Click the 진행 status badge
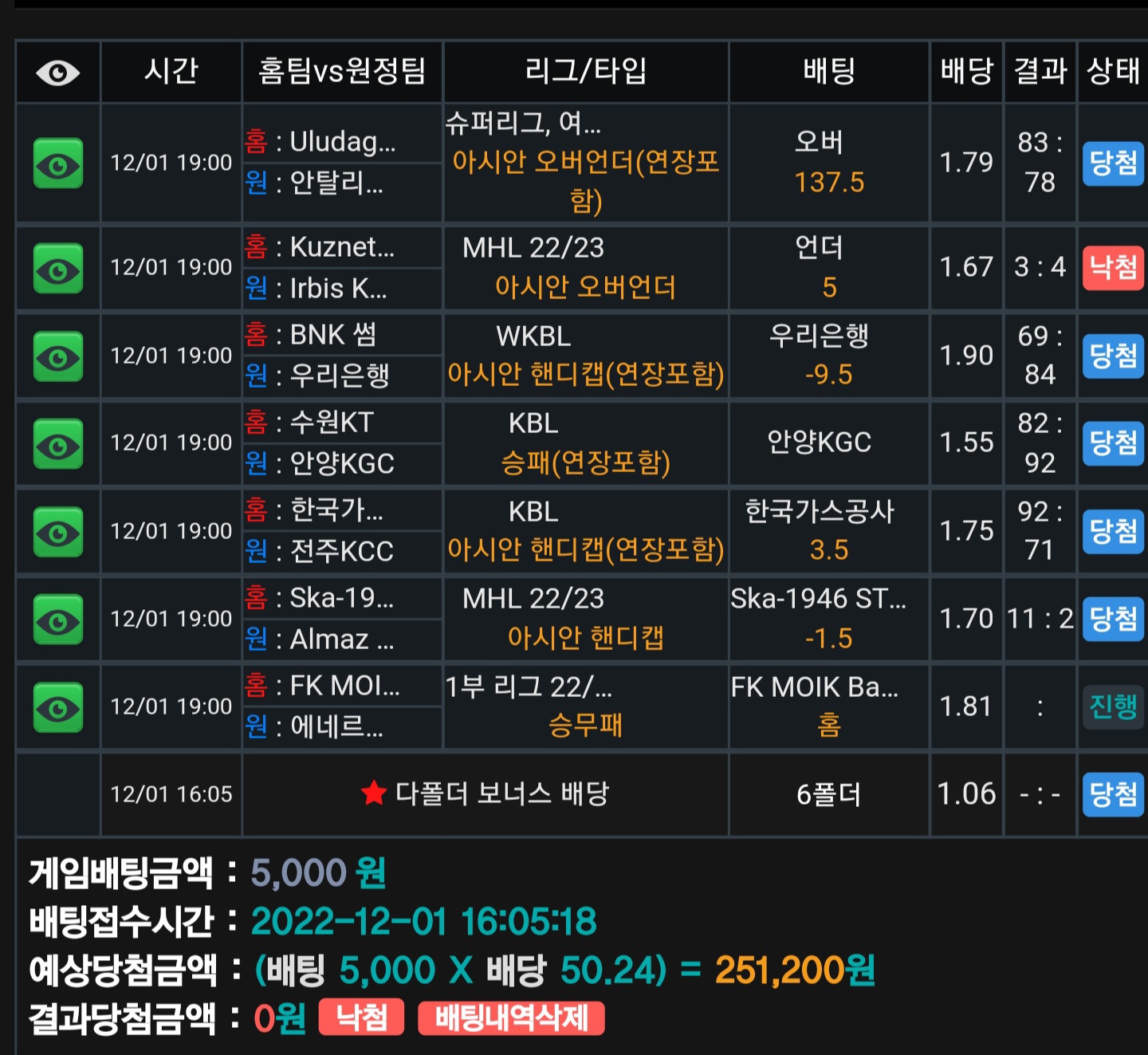The image size is (1148, 1055). (x=1113, y=707)
